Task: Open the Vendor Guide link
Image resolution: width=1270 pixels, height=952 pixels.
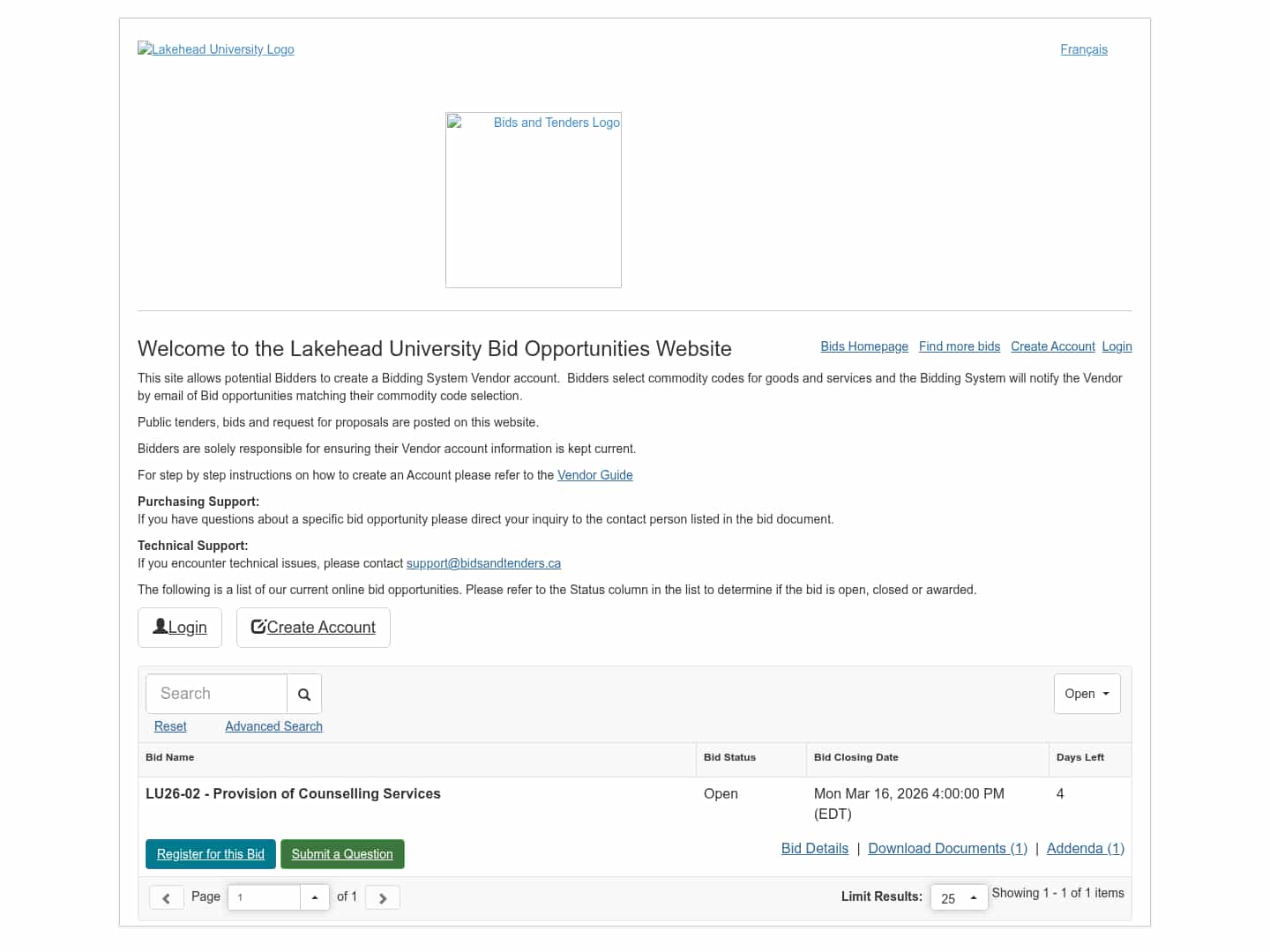Action: pyautogui.click(x=595, y=475)
